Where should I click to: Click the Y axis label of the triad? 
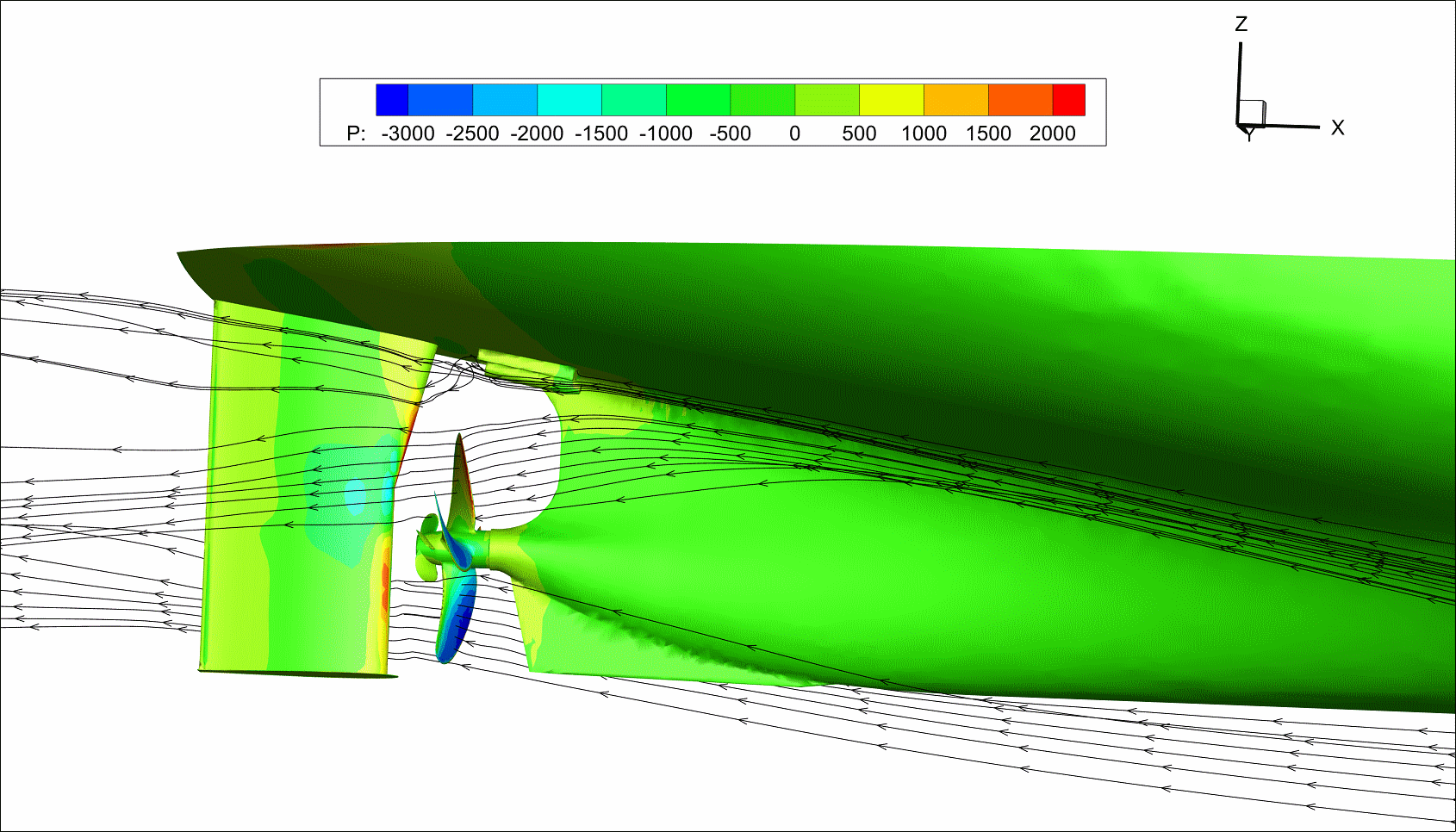tap(1248, 135)
